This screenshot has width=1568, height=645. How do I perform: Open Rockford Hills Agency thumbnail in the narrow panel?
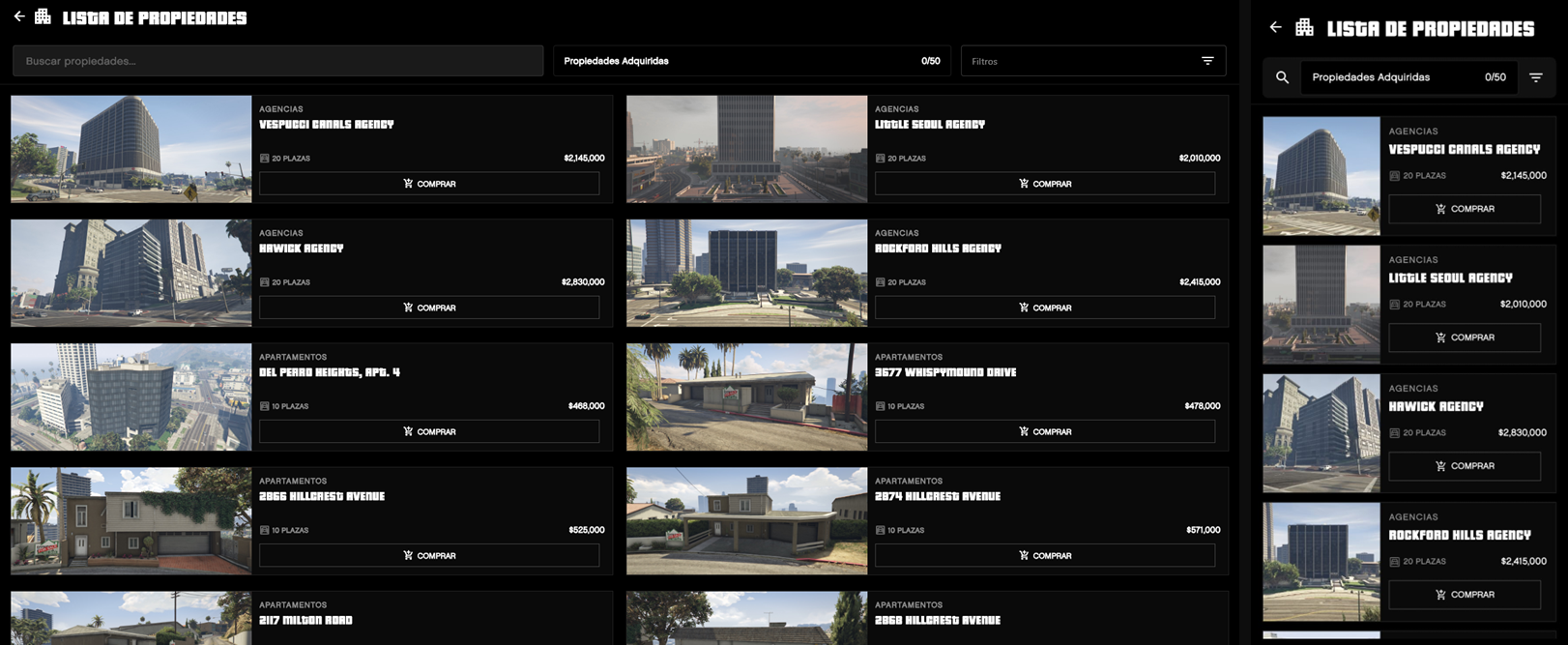coord(1321,562)
